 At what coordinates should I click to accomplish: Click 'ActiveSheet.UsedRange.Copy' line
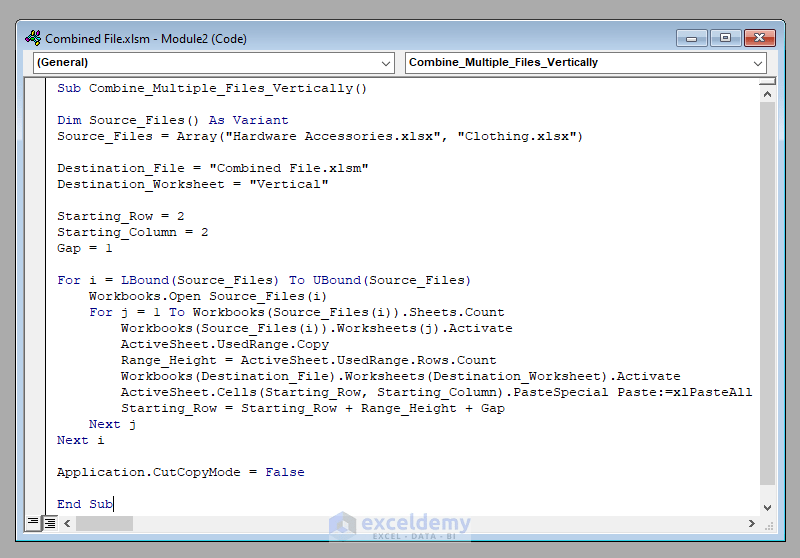tap(225, 344)
